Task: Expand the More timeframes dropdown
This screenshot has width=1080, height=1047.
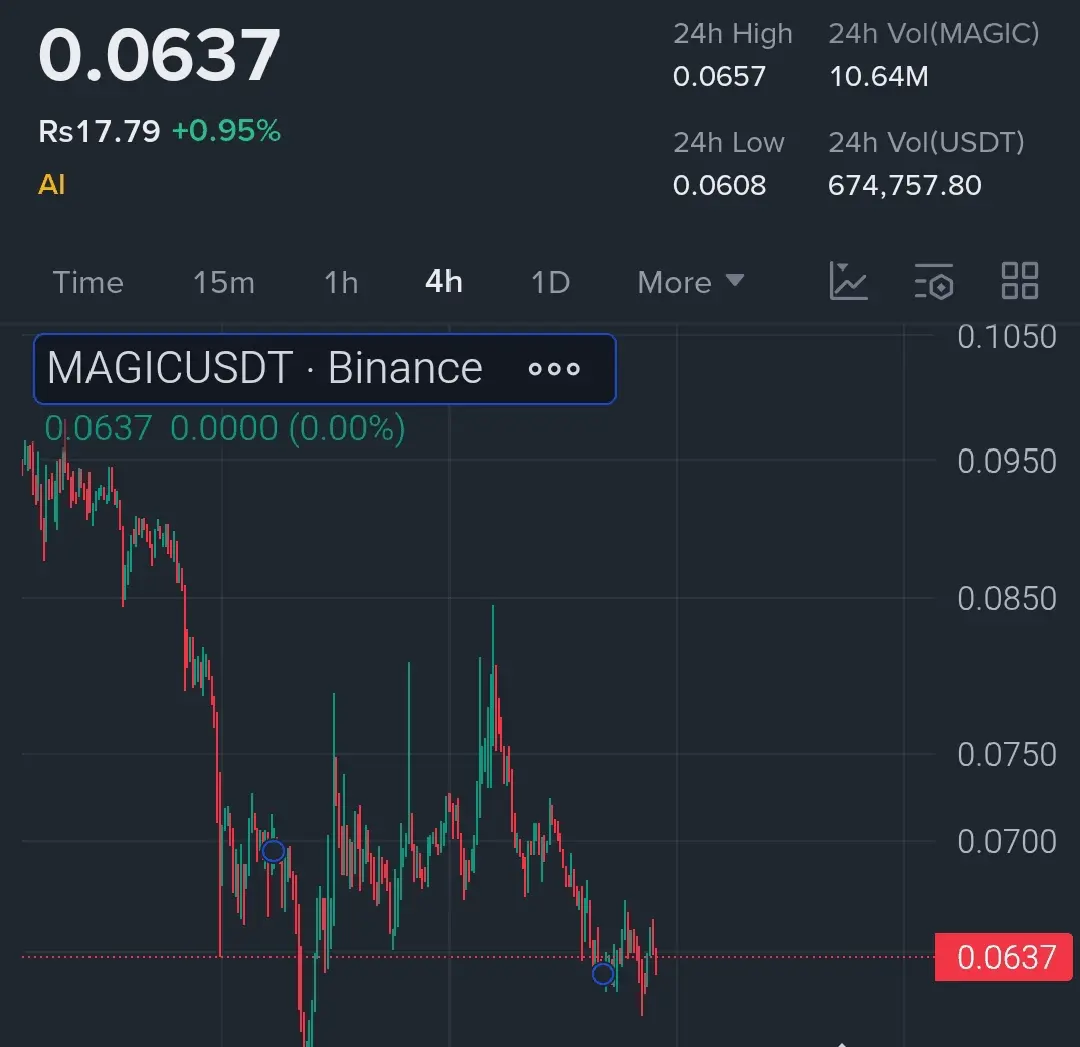Action: (691, 282)
